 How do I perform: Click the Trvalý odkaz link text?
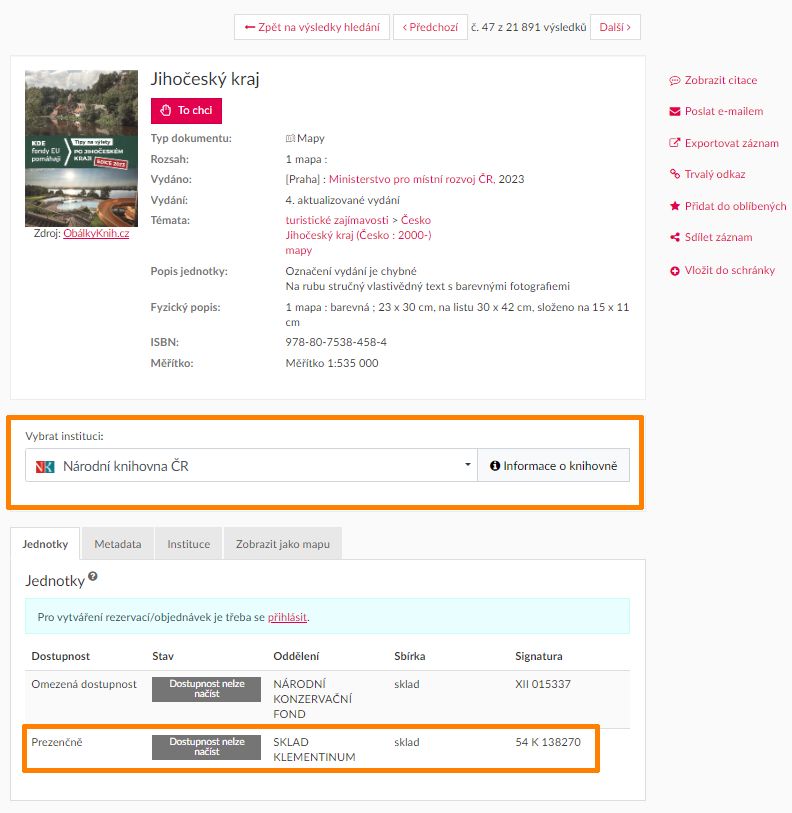715,174
